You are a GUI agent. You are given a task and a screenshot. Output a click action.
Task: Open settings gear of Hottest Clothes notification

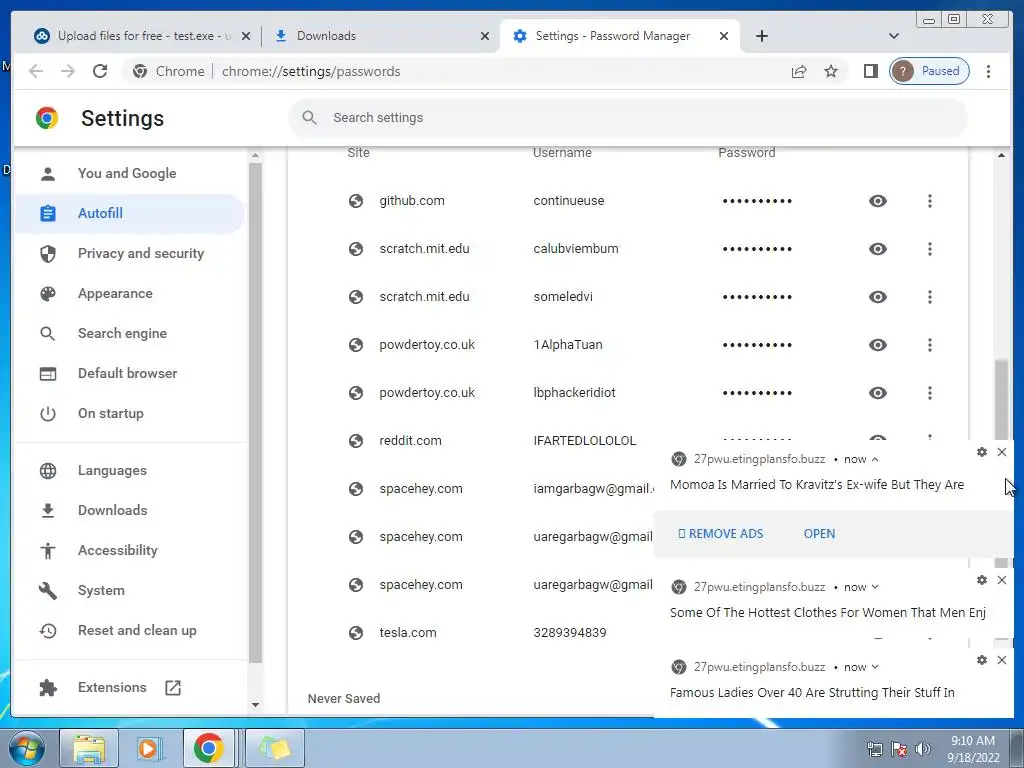point(982,580)
